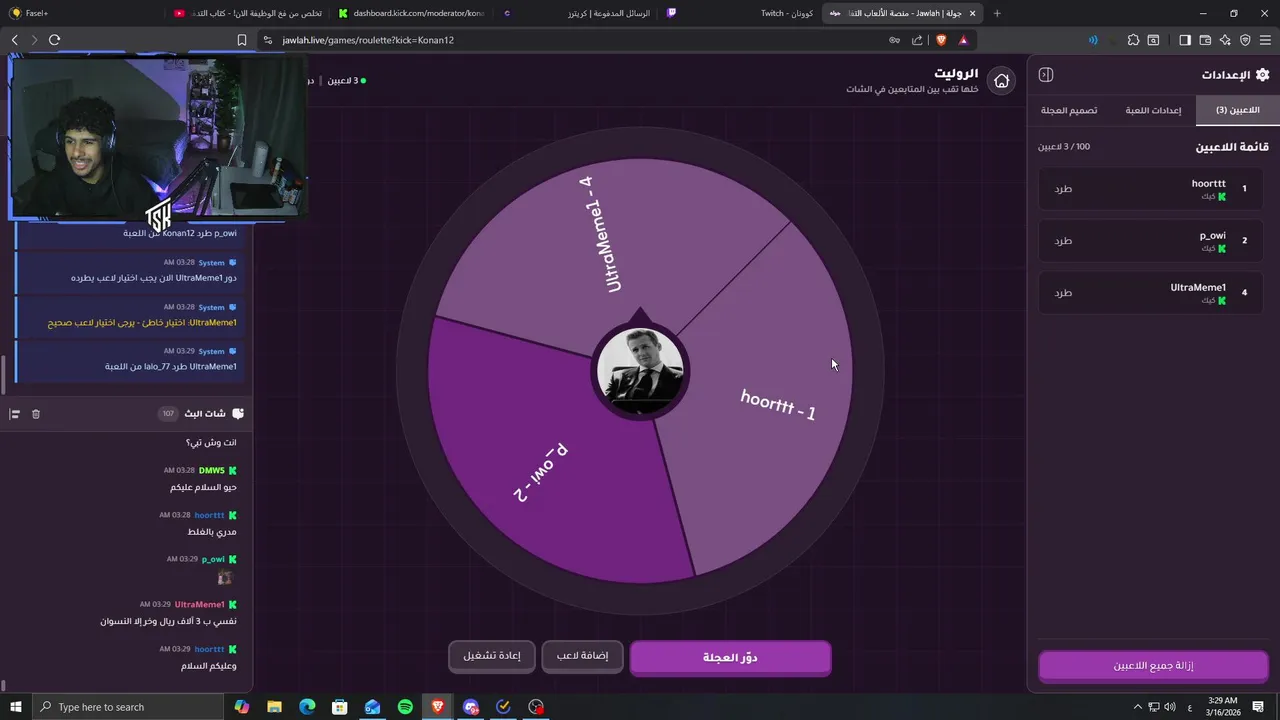
Task: Click the 3 لاعبين players count indicator
Action: (x=346, y=80)
